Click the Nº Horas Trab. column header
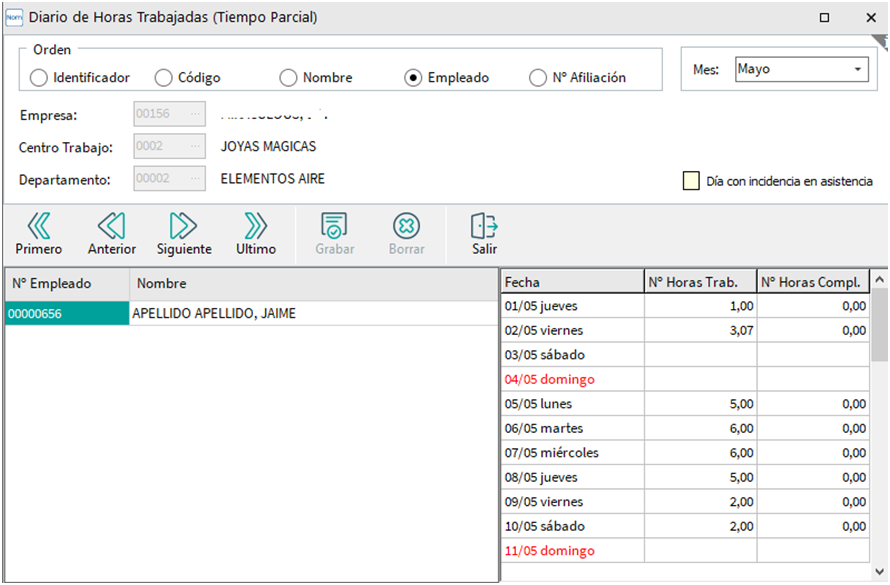 [700, 283]
